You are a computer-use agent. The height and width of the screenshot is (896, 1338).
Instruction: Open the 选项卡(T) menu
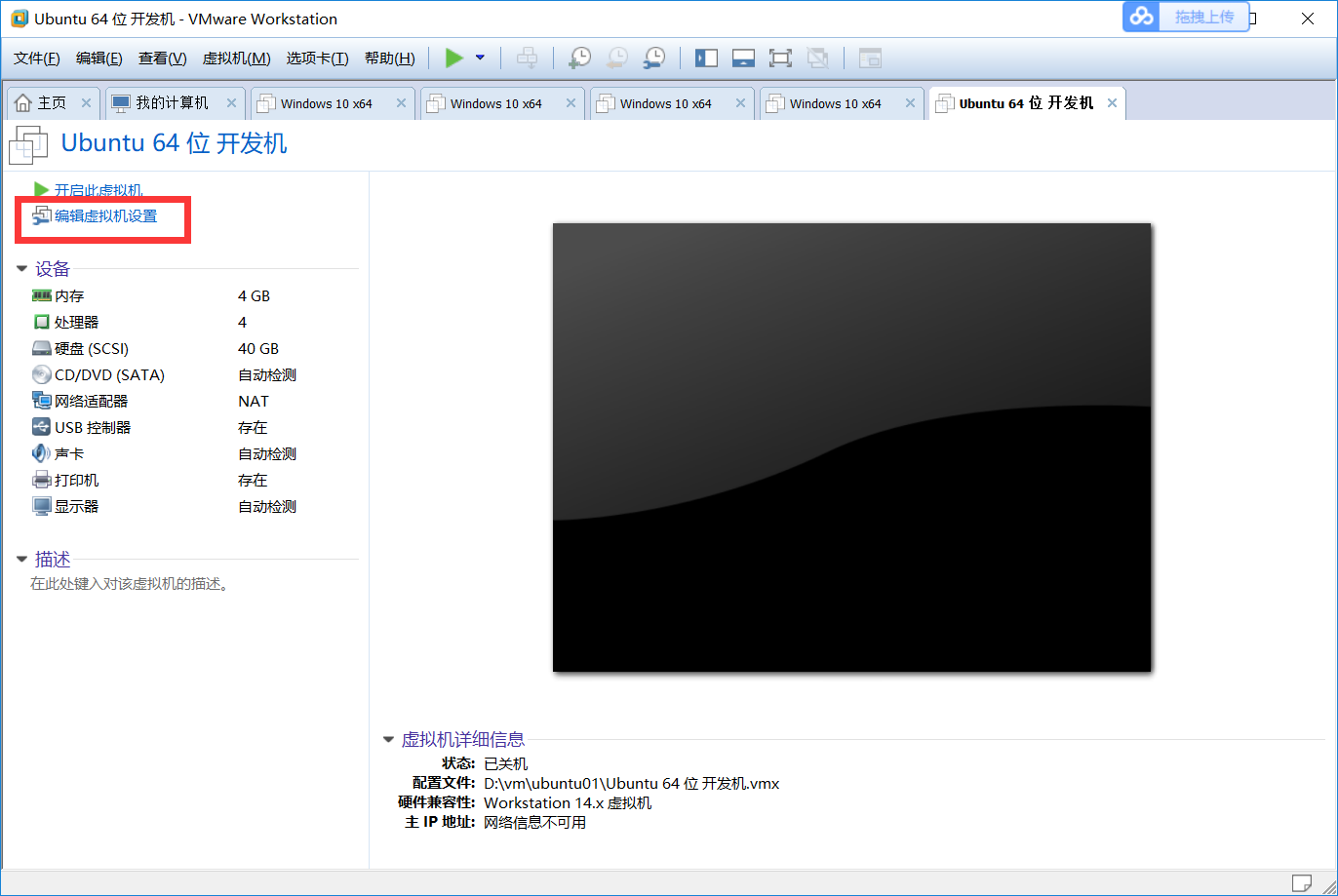pos(317,58)
